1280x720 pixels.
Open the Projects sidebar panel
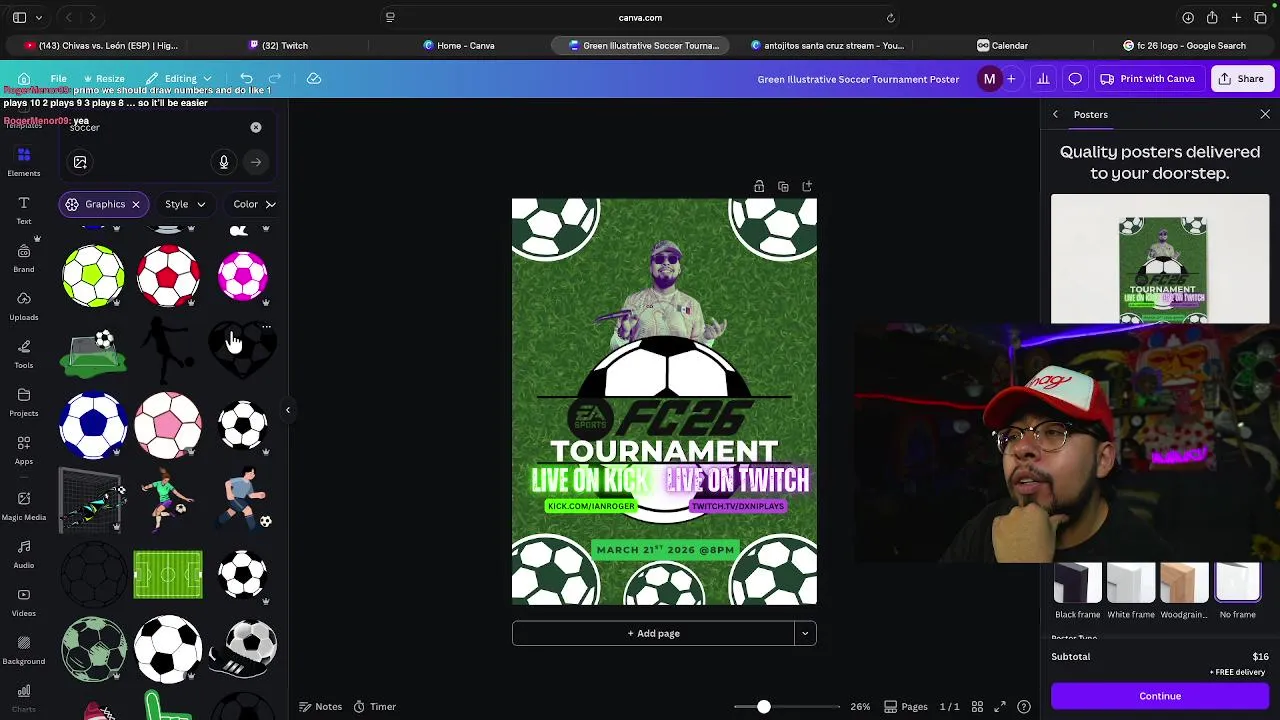pos(24,402)
